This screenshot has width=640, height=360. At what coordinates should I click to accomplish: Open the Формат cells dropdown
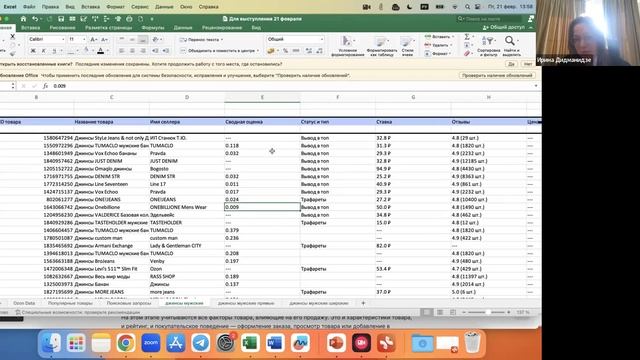pyautogui.click(x=438, y=53)
